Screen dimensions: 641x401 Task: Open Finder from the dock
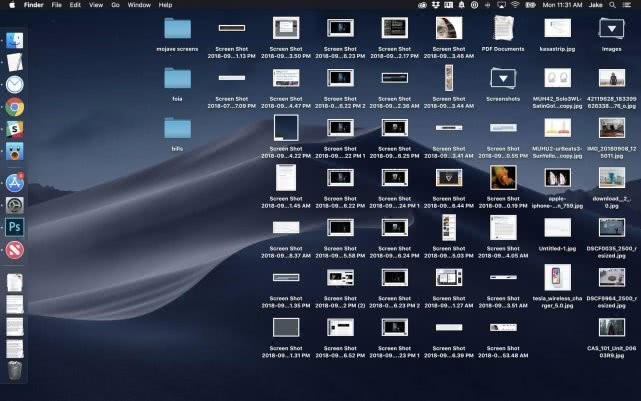click(15, 40)
